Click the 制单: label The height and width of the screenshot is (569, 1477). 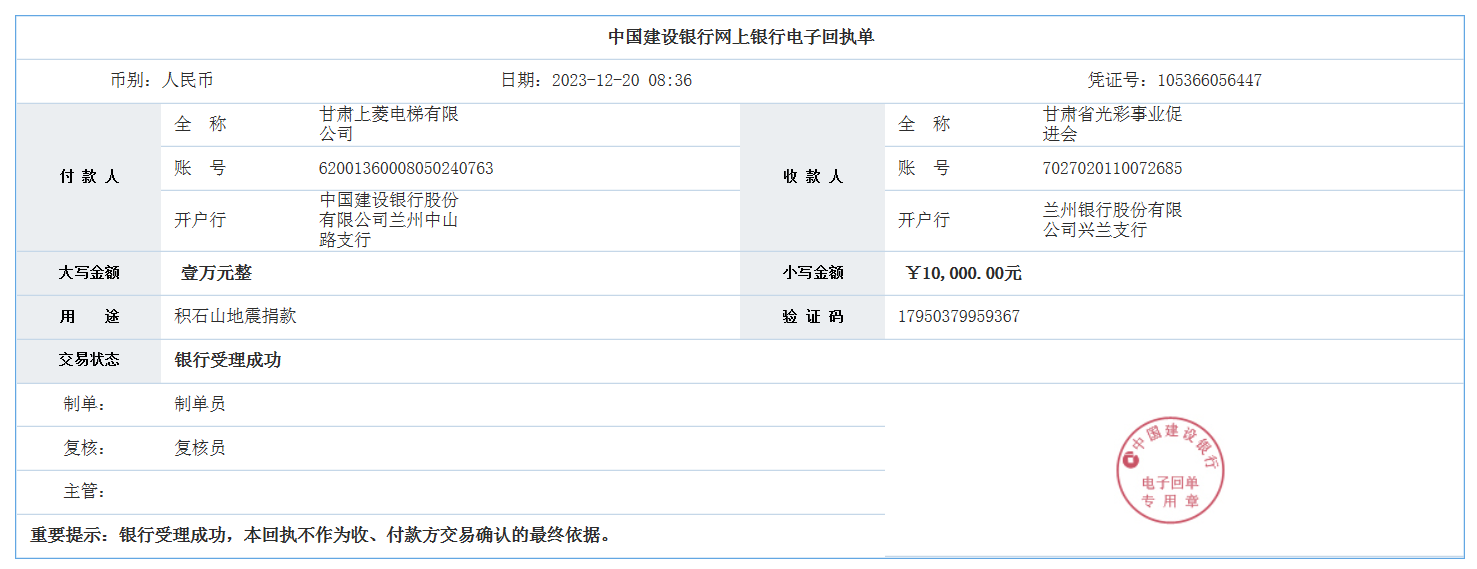[85, 404]
